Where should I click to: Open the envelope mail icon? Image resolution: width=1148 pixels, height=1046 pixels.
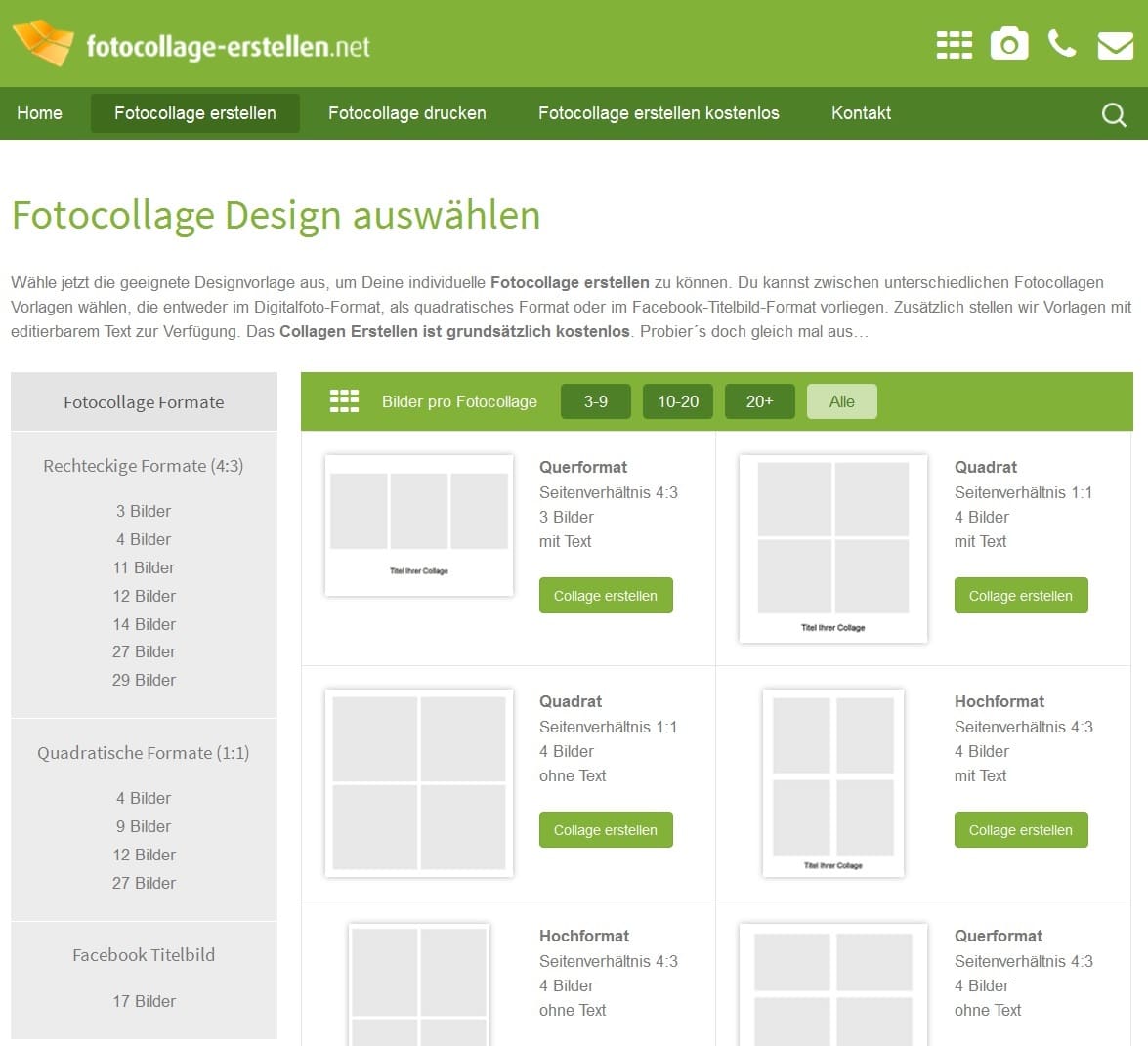pyautogui.click(x=1115, y=45)
